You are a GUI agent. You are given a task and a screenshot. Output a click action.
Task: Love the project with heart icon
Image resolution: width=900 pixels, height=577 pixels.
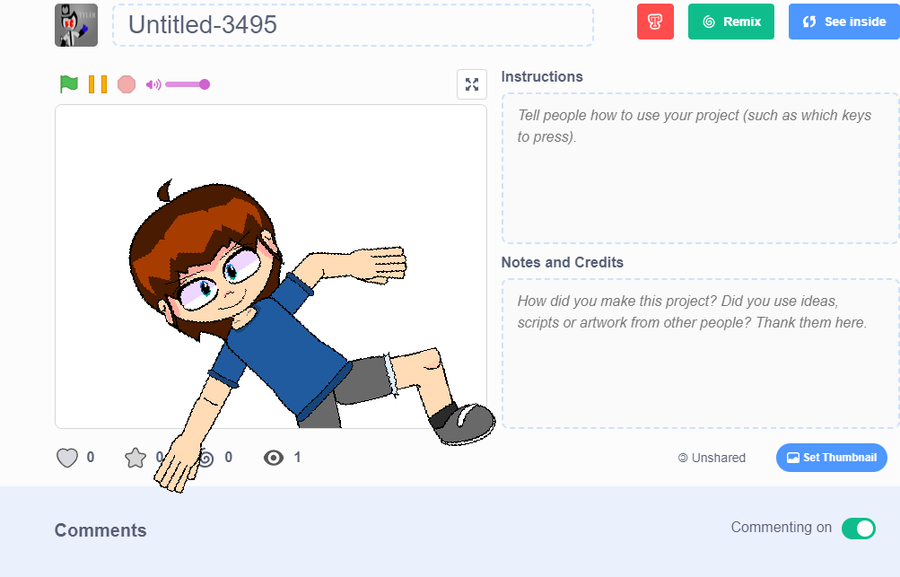tap(67, 458)
